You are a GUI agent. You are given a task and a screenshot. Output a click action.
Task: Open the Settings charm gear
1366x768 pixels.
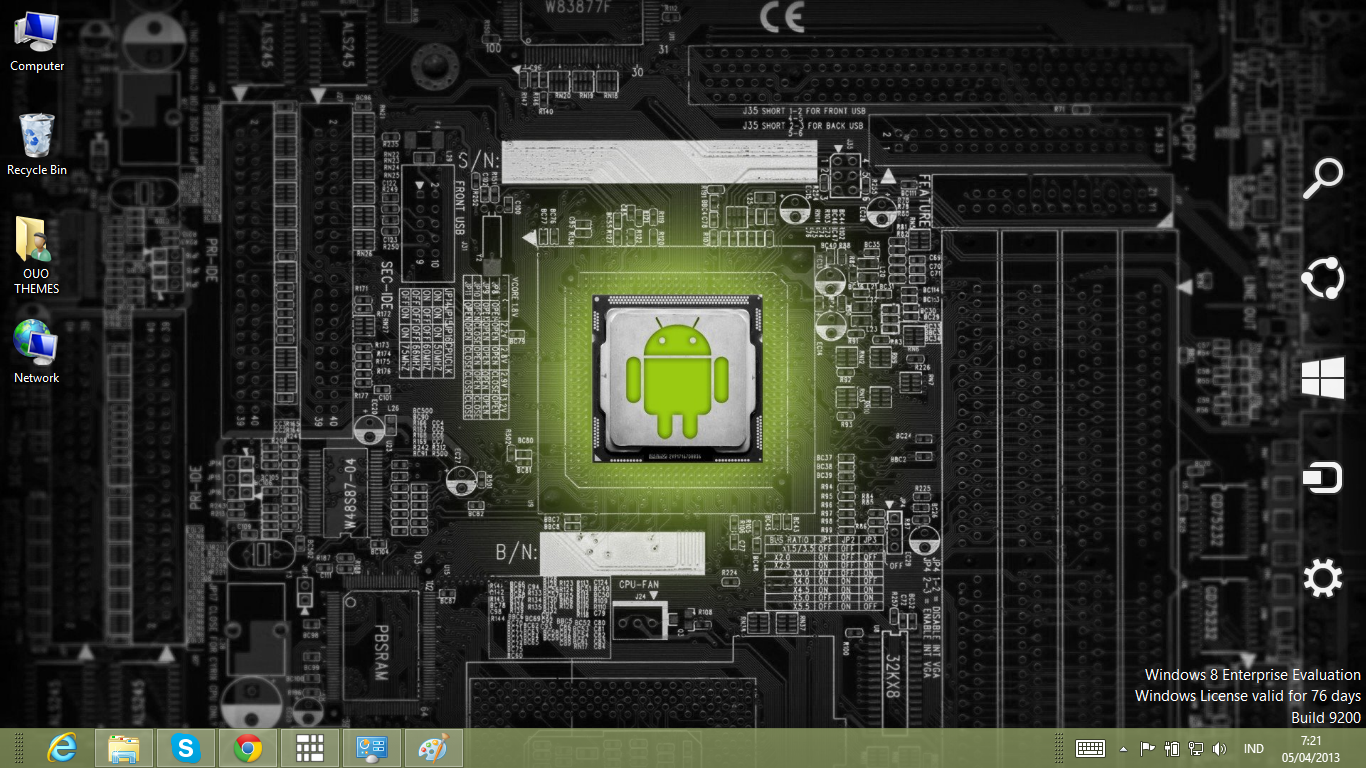pos(1323,579)
